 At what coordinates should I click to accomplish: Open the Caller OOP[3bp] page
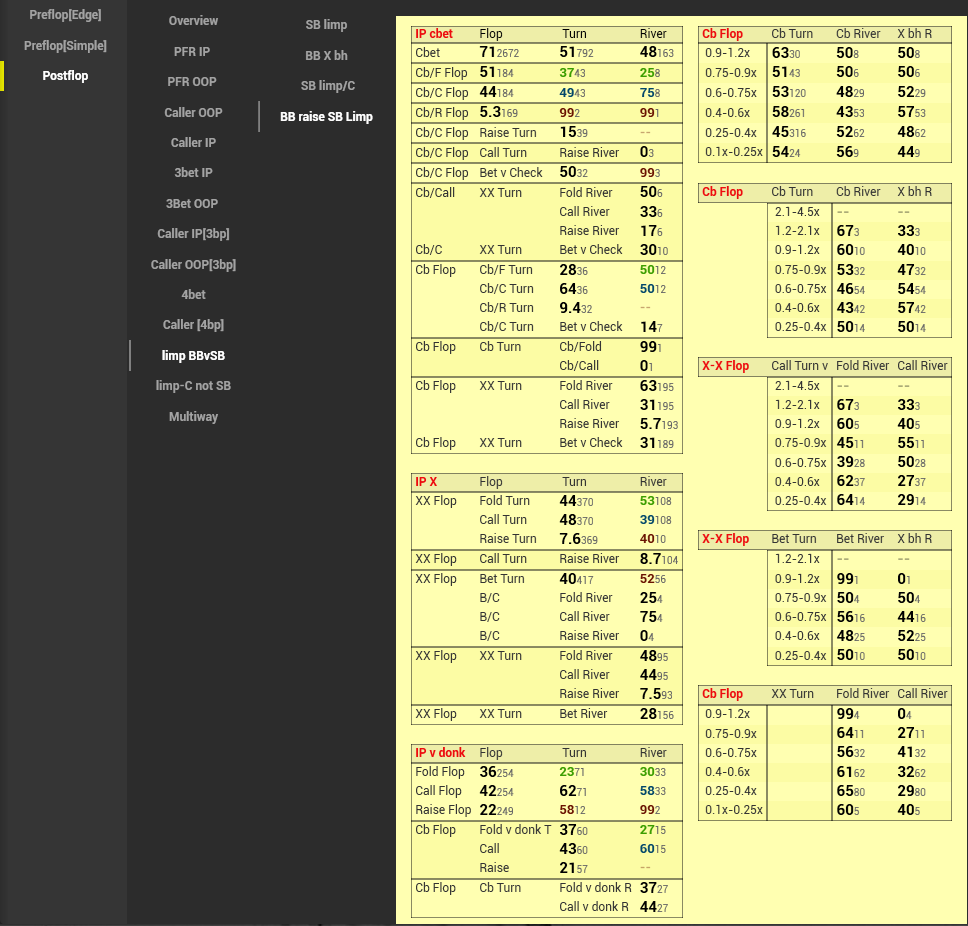[x=193, y=265]
